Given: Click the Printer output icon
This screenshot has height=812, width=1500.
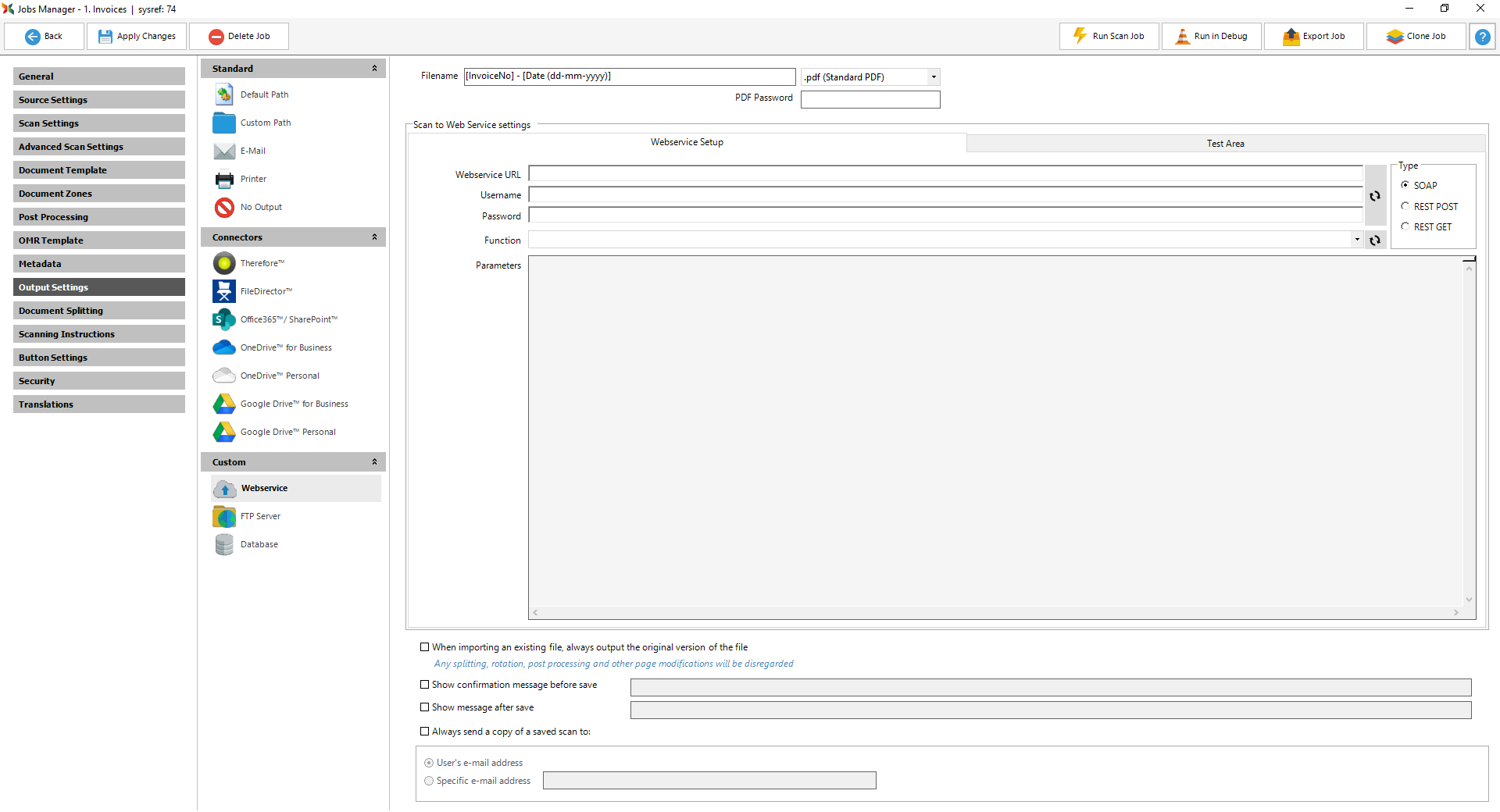Looking at the screenshot, I should point(224,179).
